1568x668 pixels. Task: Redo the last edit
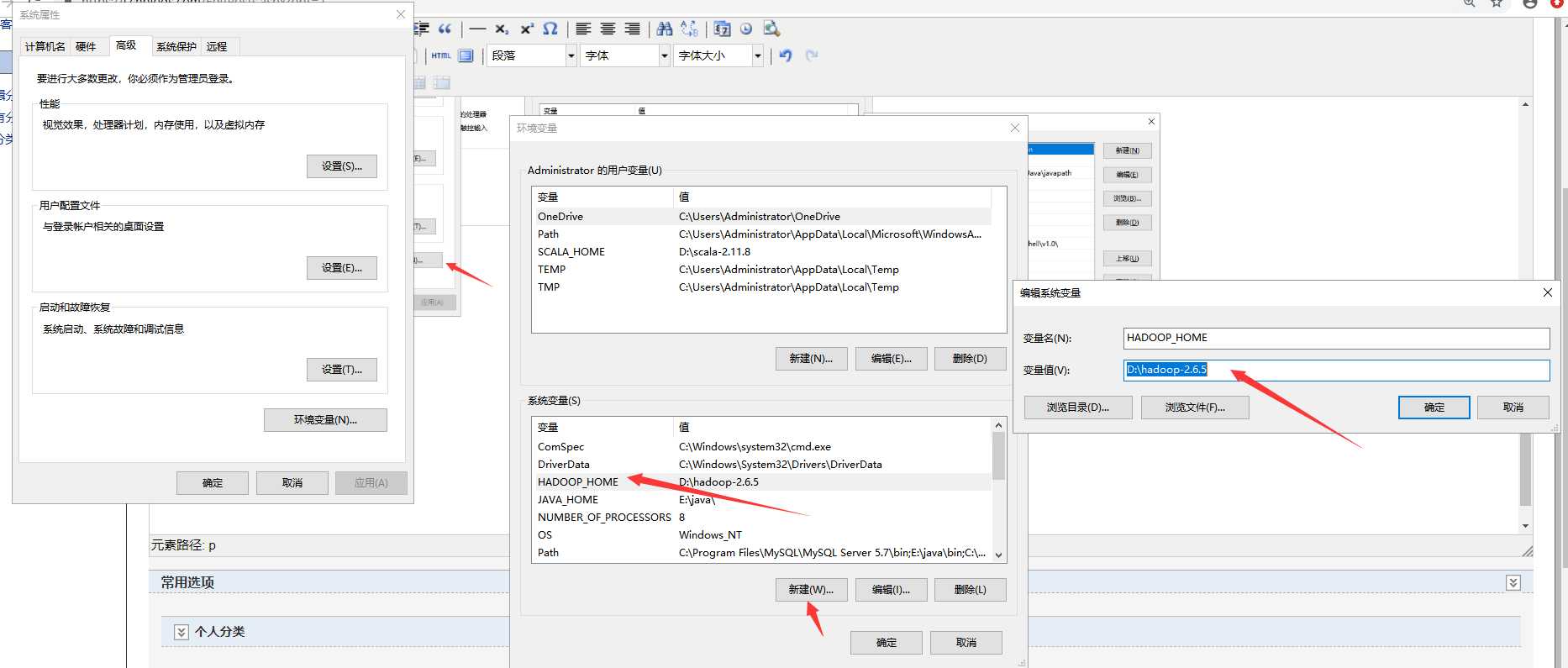(811, 55)
